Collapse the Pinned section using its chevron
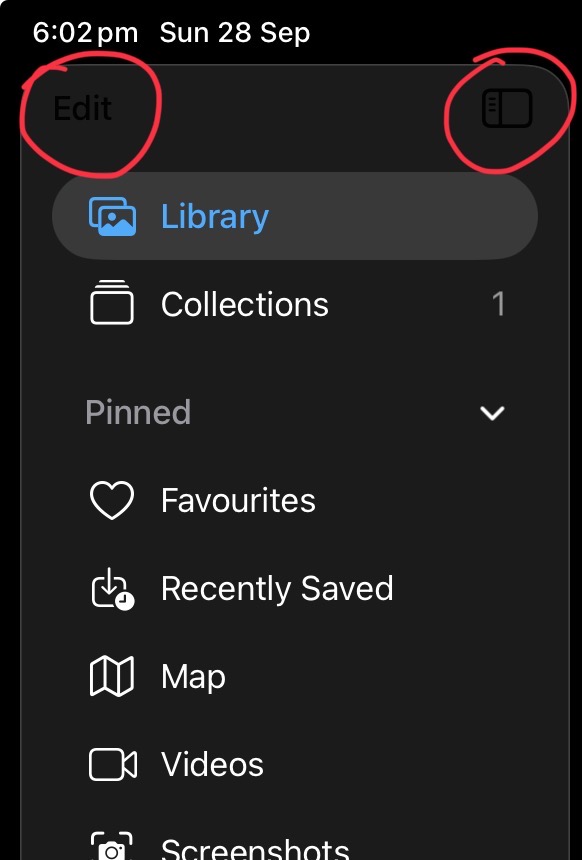This screenshot has width=582, height=860. [492, 413]
